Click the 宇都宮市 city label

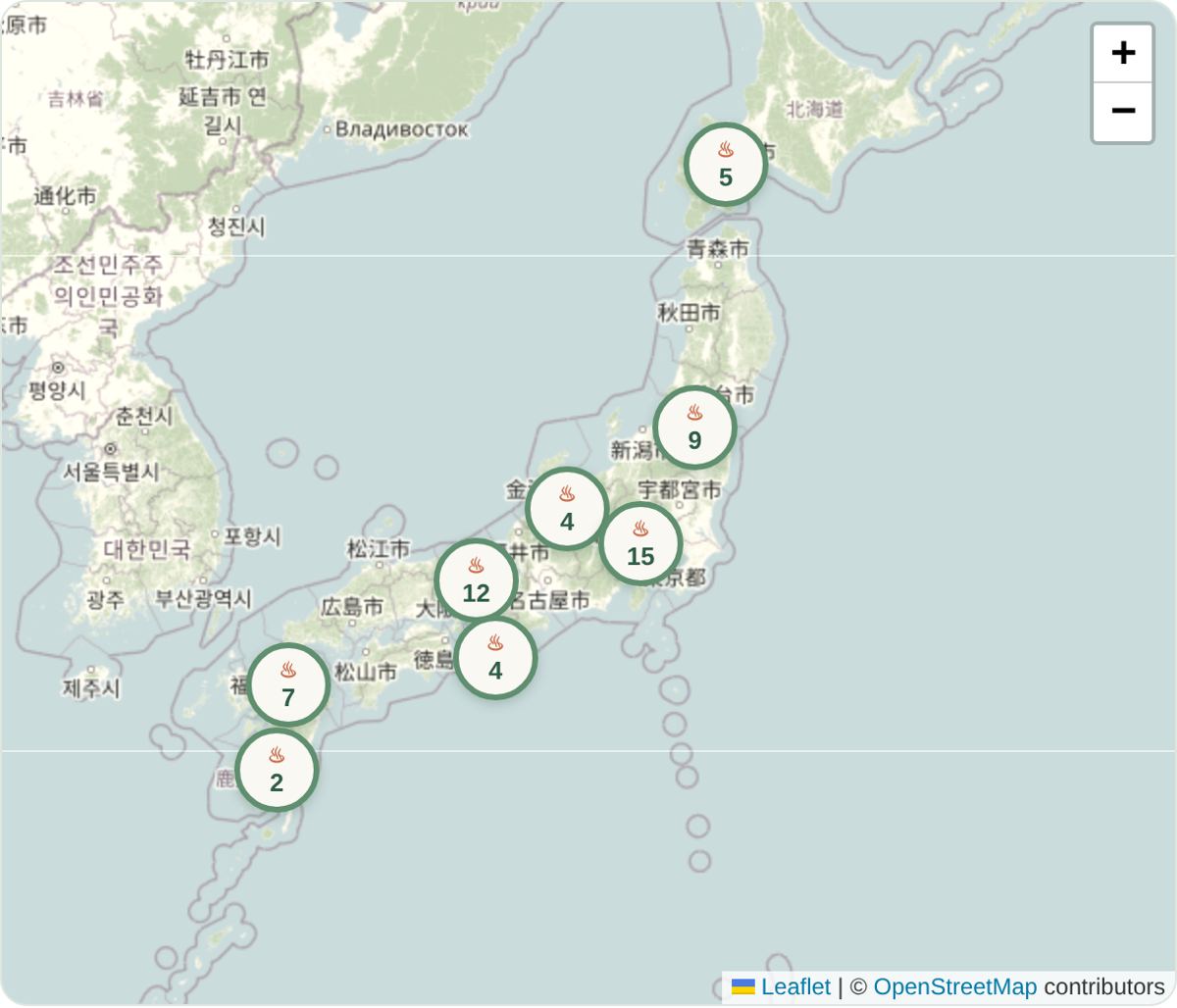(x=680, y=488)
